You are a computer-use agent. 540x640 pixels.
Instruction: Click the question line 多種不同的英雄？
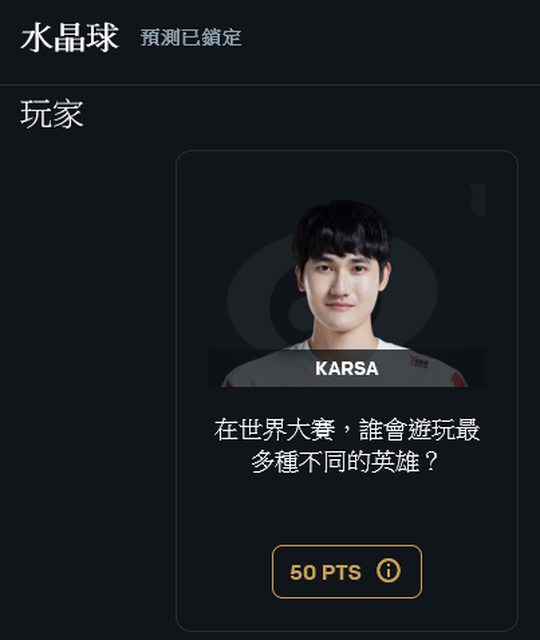[345, 462]
